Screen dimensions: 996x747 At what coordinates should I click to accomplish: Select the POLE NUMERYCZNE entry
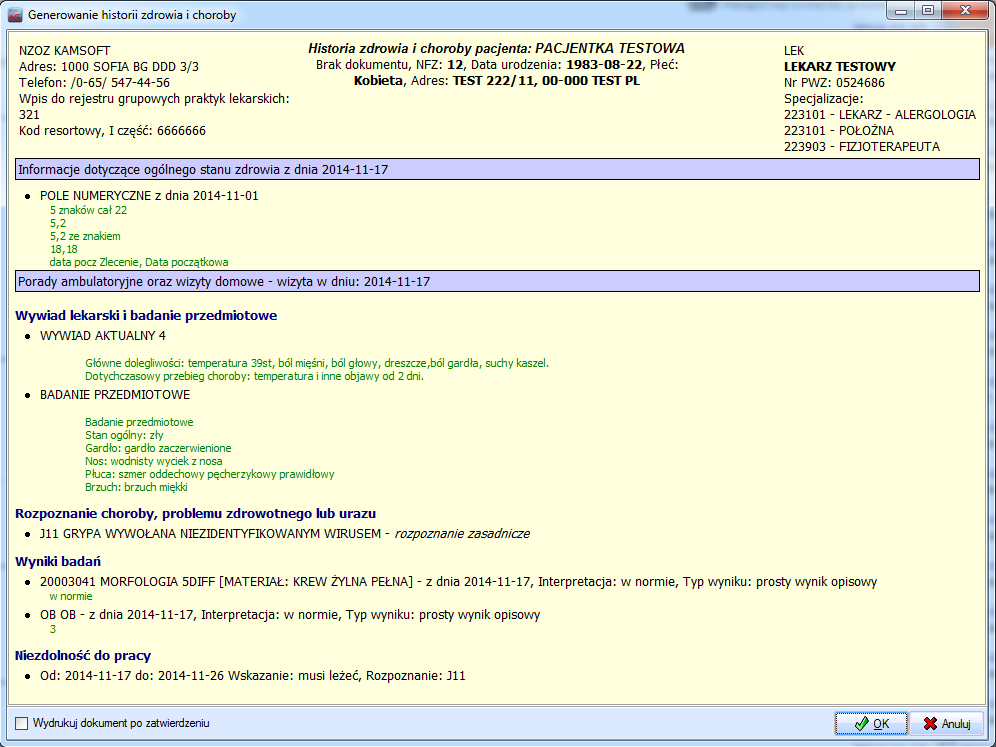pos(149,196)
